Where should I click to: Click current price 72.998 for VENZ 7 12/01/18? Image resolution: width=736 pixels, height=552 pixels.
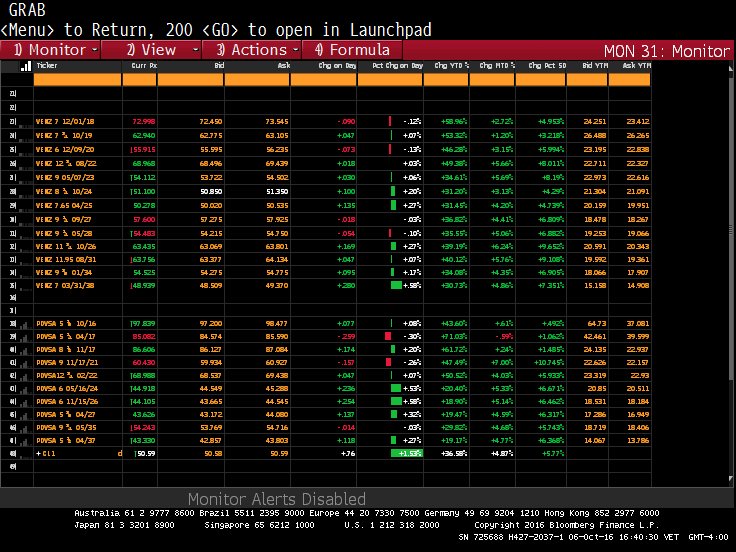click(x=144, y=122)
